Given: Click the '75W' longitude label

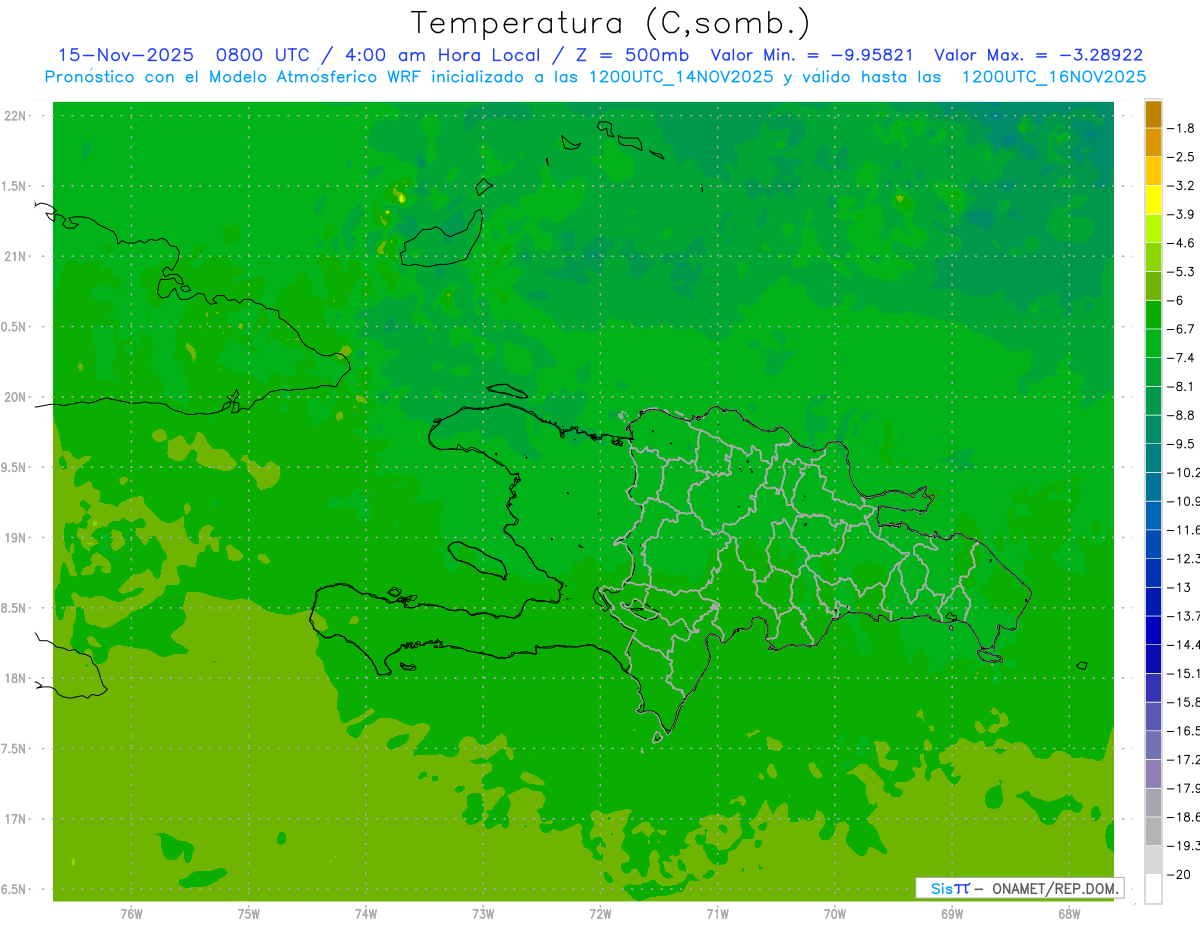Looking at the screenshot, I should [249, 913].
